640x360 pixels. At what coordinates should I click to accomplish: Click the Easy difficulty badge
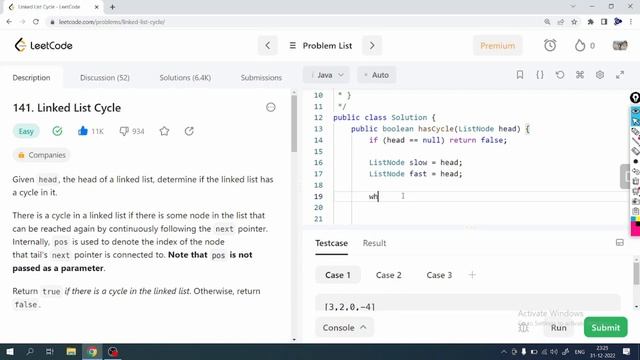(26, 131)
